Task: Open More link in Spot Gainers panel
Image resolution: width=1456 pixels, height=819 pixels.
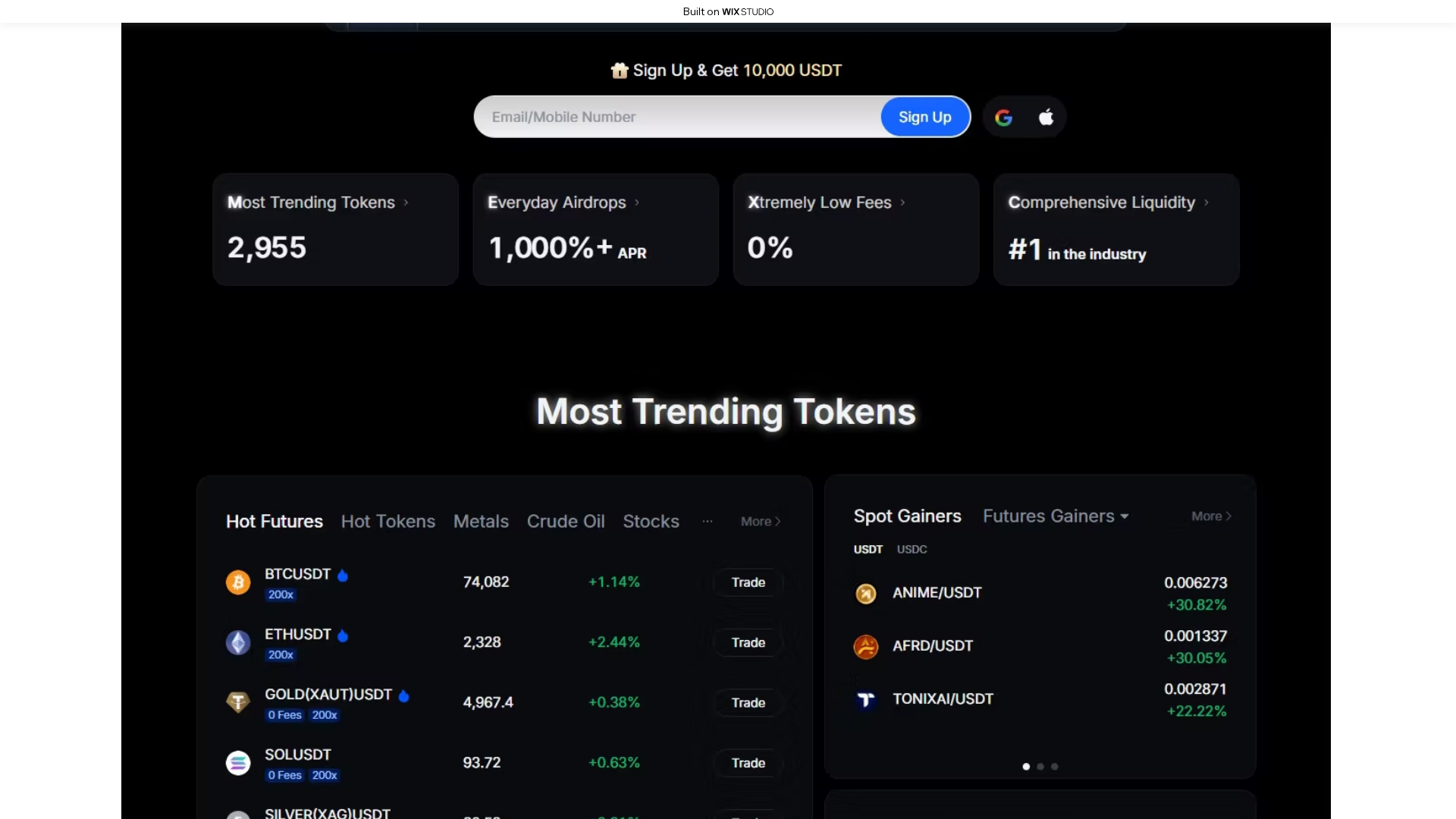Action: tap(1211, 516)
